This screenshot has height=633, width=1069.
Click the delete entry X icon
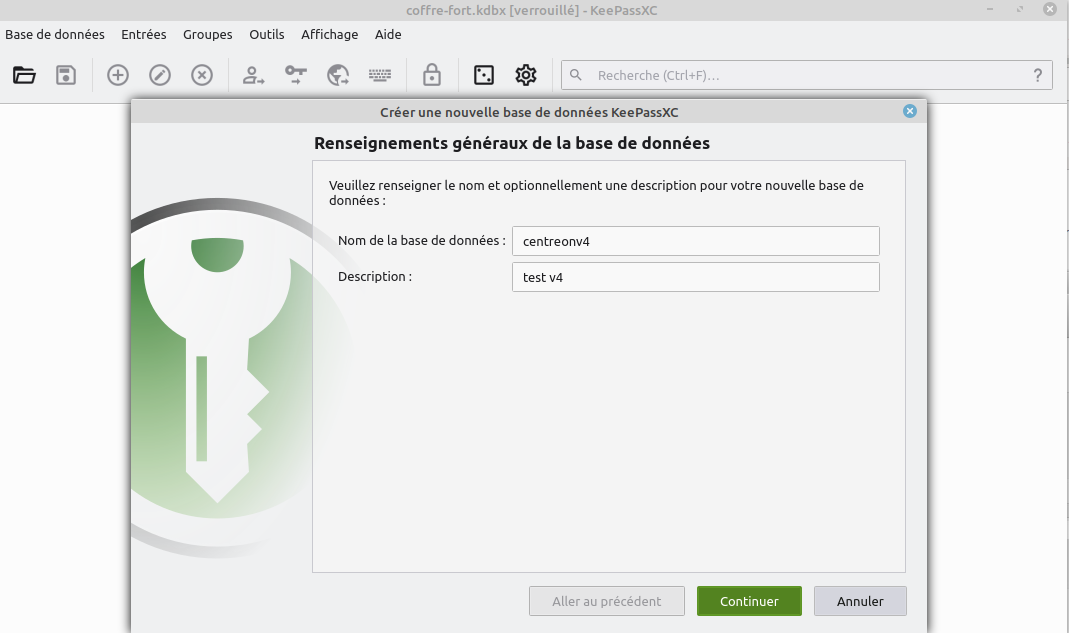coord(202,75)
